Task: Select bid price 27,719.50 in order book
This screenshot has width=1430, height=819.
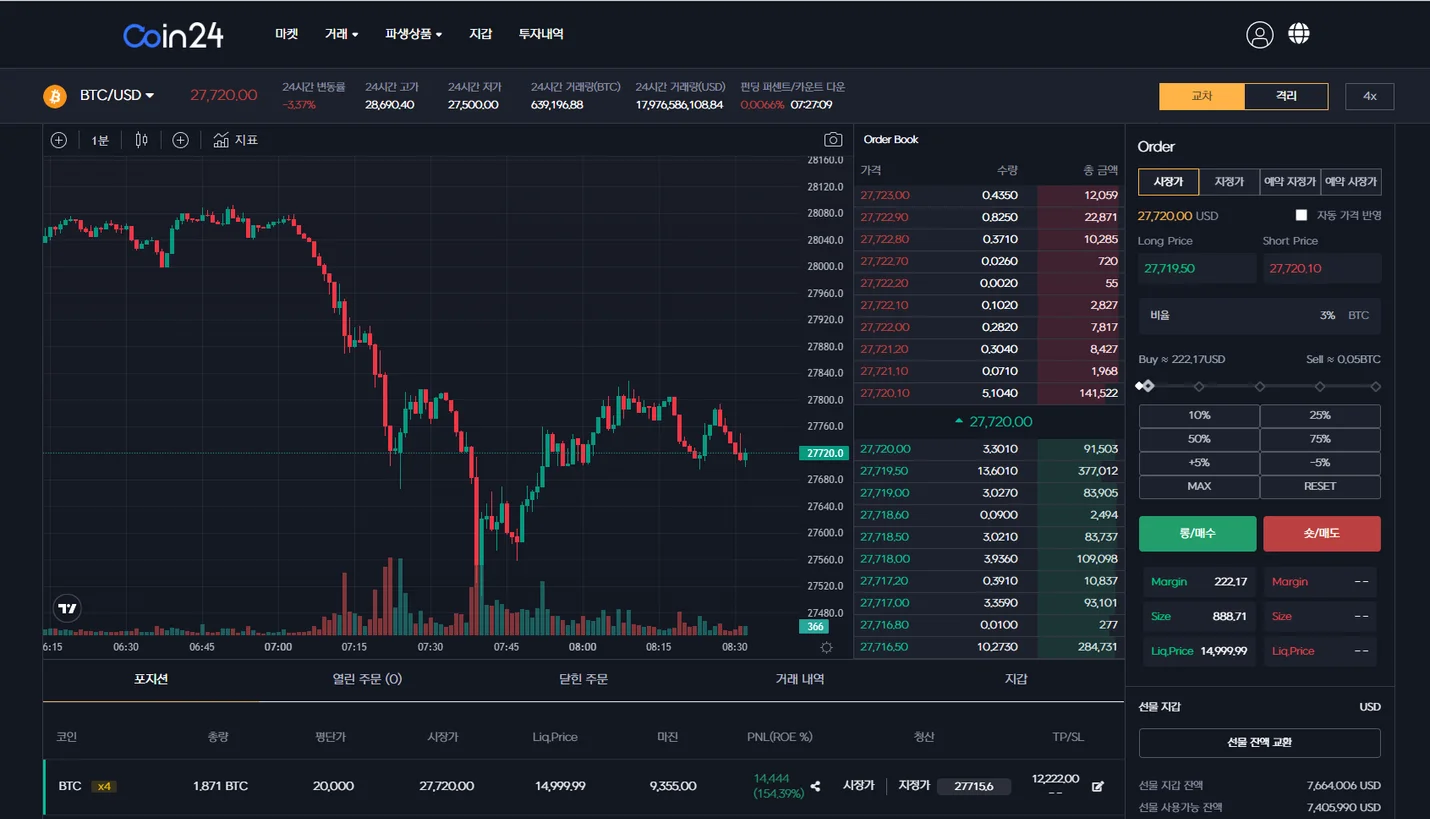Action: click(885, 471)
